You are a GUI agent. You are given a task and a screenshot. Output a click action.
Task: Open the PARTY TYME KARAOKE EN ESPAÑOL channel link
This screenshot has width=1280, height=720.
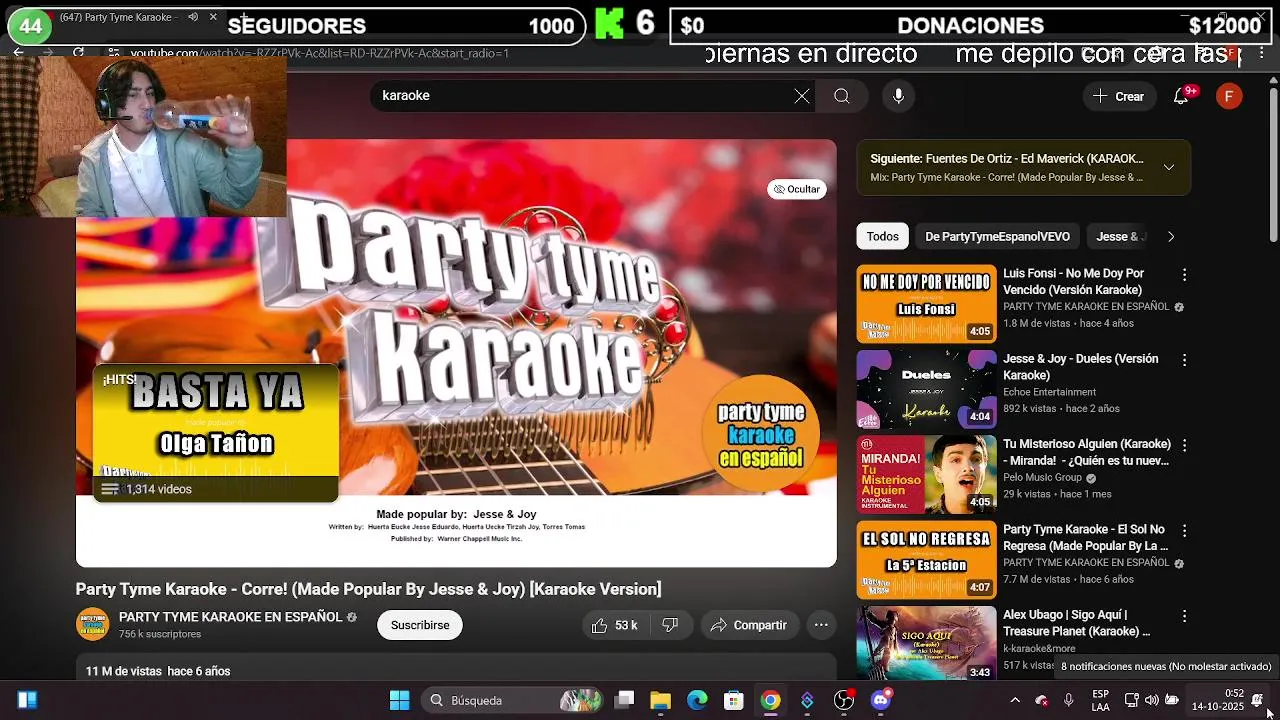pos(231,617)
